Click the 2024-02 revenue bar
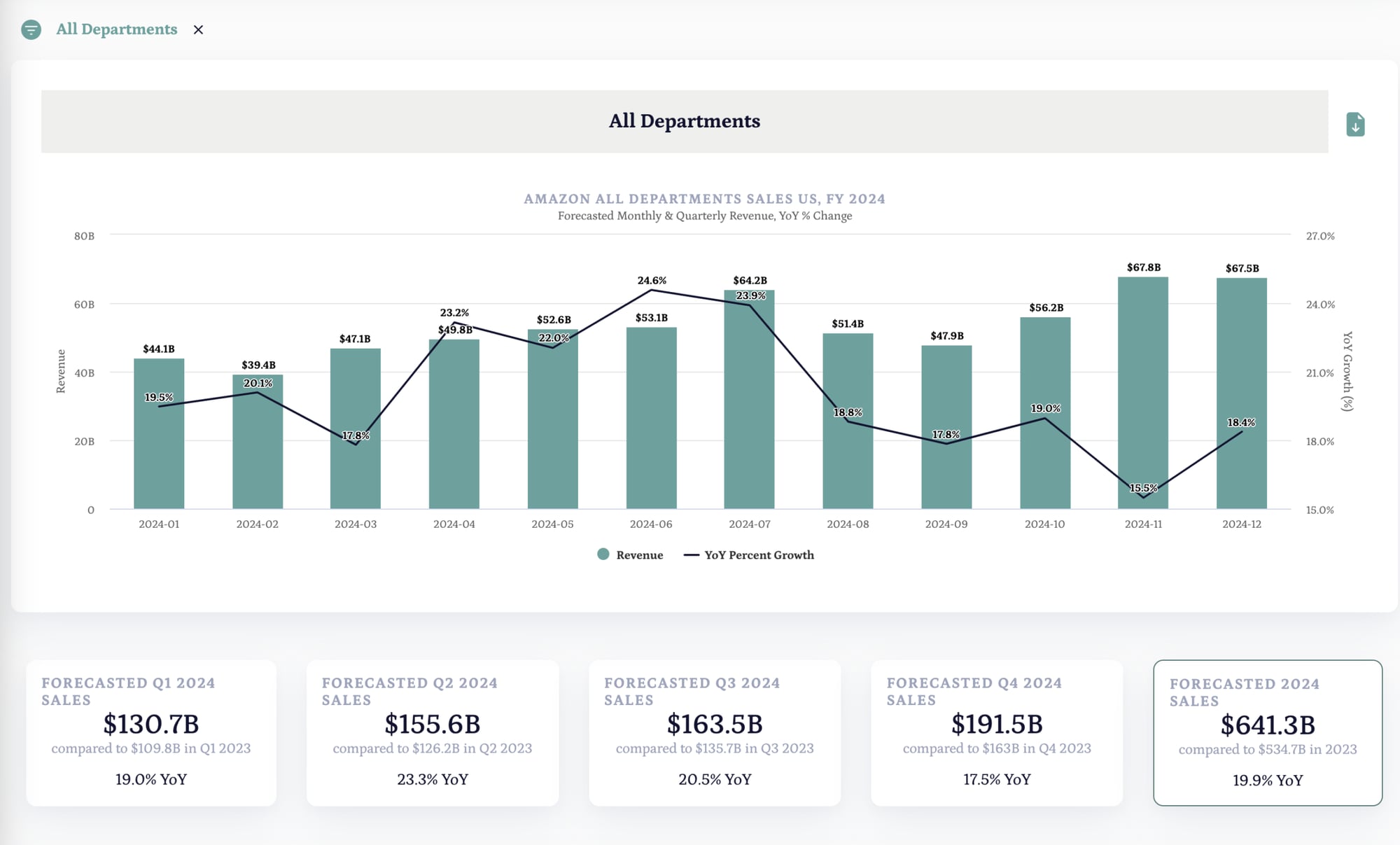This screenshot has width=1400, height=845. (258, 442)
